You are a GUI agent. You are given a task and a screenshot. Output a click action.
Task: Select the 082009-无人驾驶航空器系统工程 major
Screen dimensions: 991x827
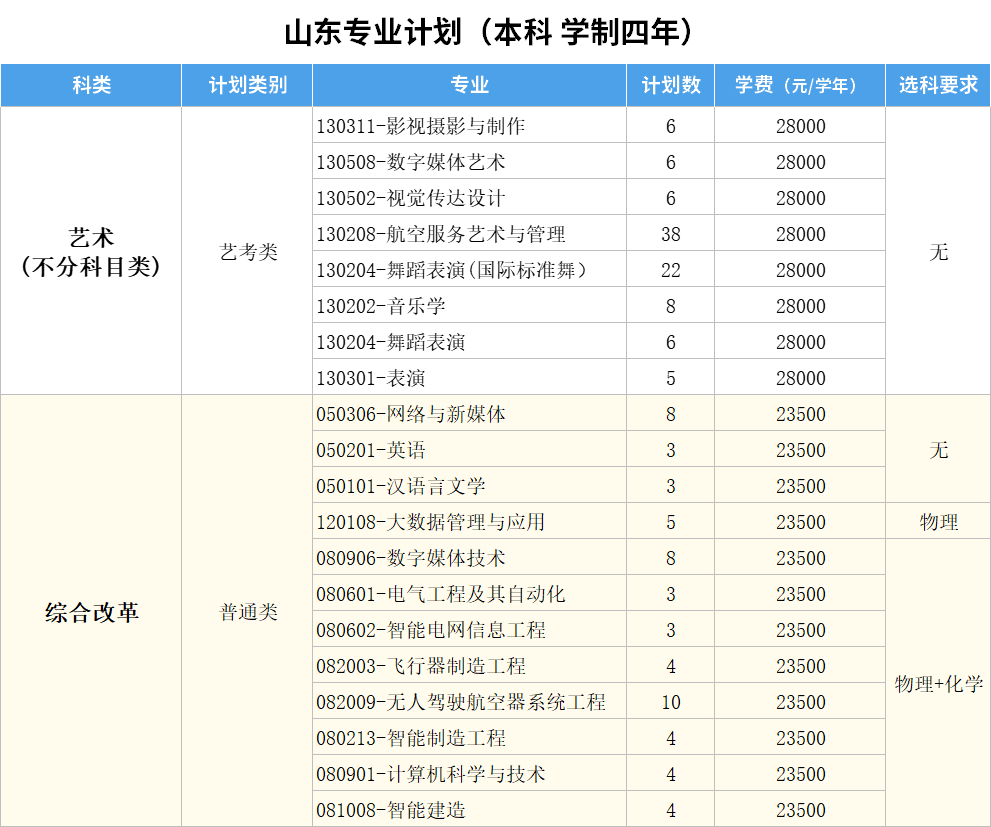pyautogui.click(x=461, y=702)
